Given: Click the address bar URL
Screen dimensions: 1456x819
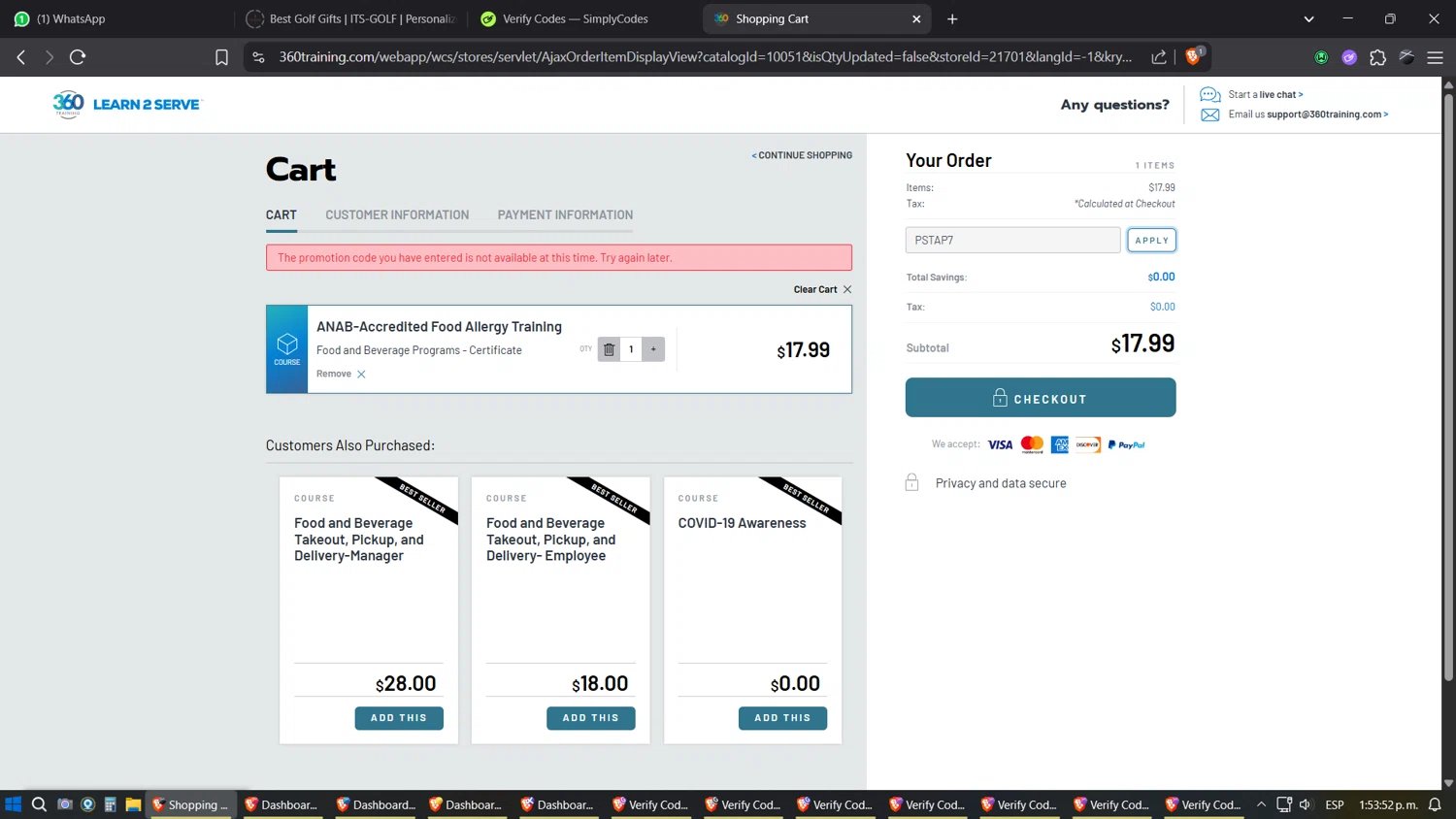Looking at the screenshot, I should coord(705,57).
